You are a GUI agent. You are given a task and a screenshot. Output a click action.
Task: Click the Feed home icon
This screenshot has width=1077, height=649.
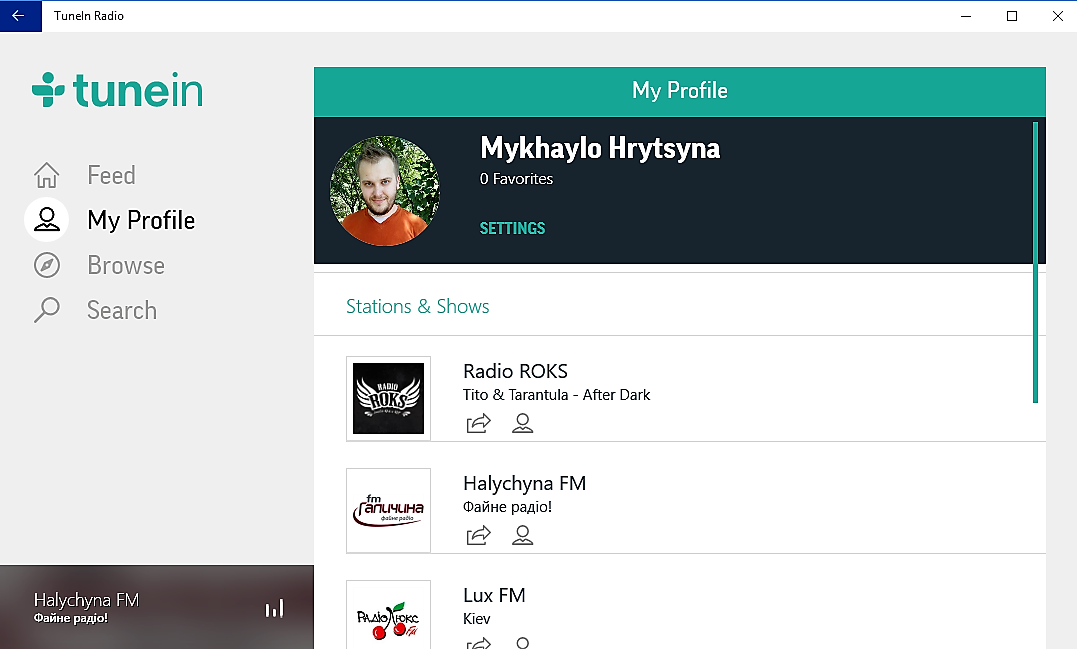point(46,175)
